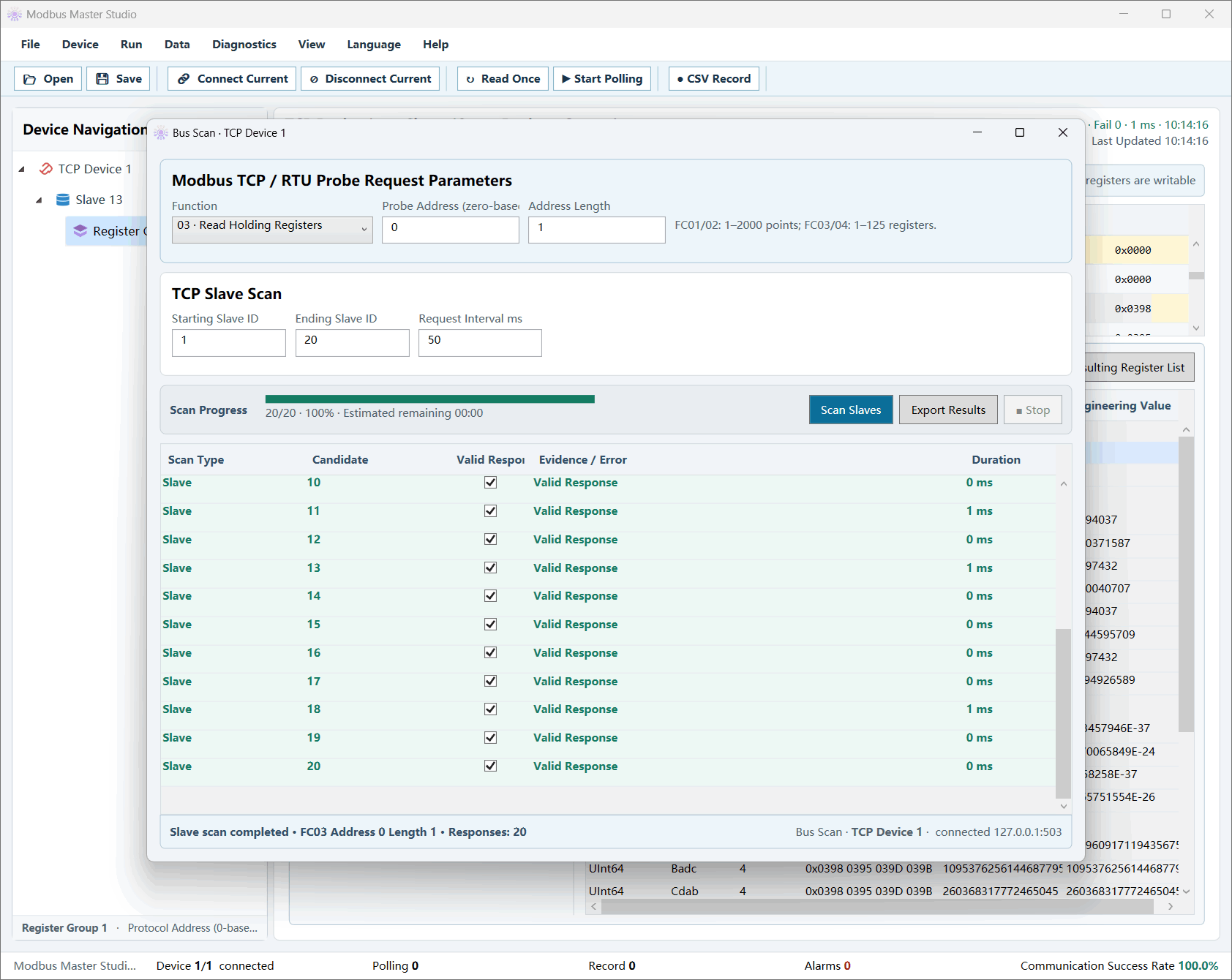The image size is (1232, 980).
Task: Toggle Valid Response checkbox for Slave 18
Action: point(490,709)
